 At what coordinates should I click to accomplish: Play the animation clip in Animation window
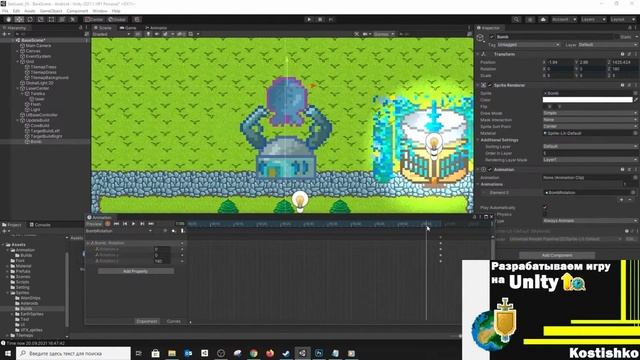(133, 224)
